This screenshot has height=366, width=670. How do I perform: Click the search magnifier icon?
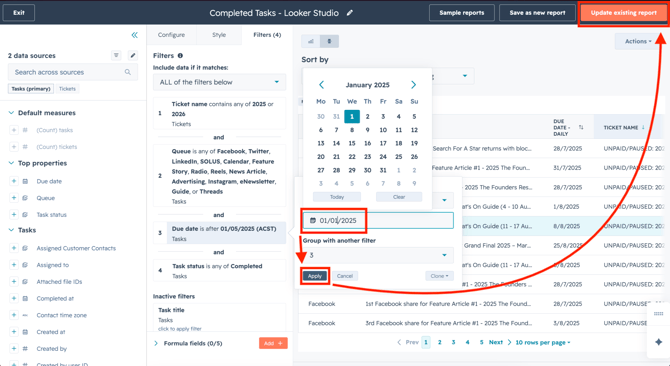[x=127, y=72]
